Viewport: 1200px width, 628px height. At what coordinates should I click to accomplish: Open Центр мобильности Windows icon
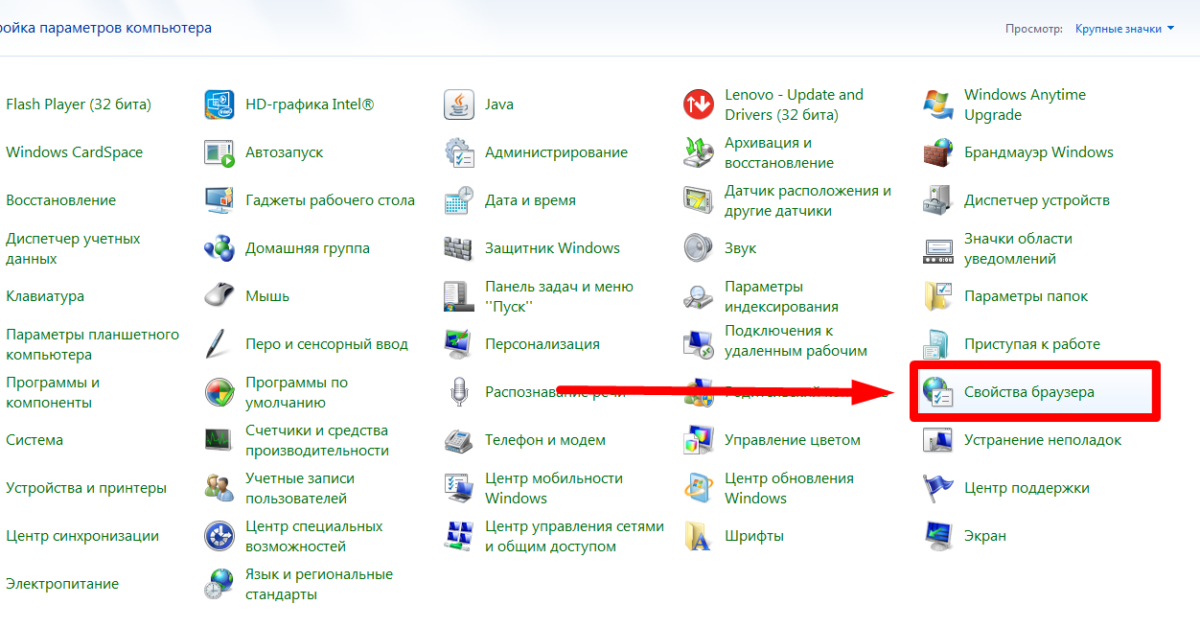pyautogui.click(x=459, y=488)
